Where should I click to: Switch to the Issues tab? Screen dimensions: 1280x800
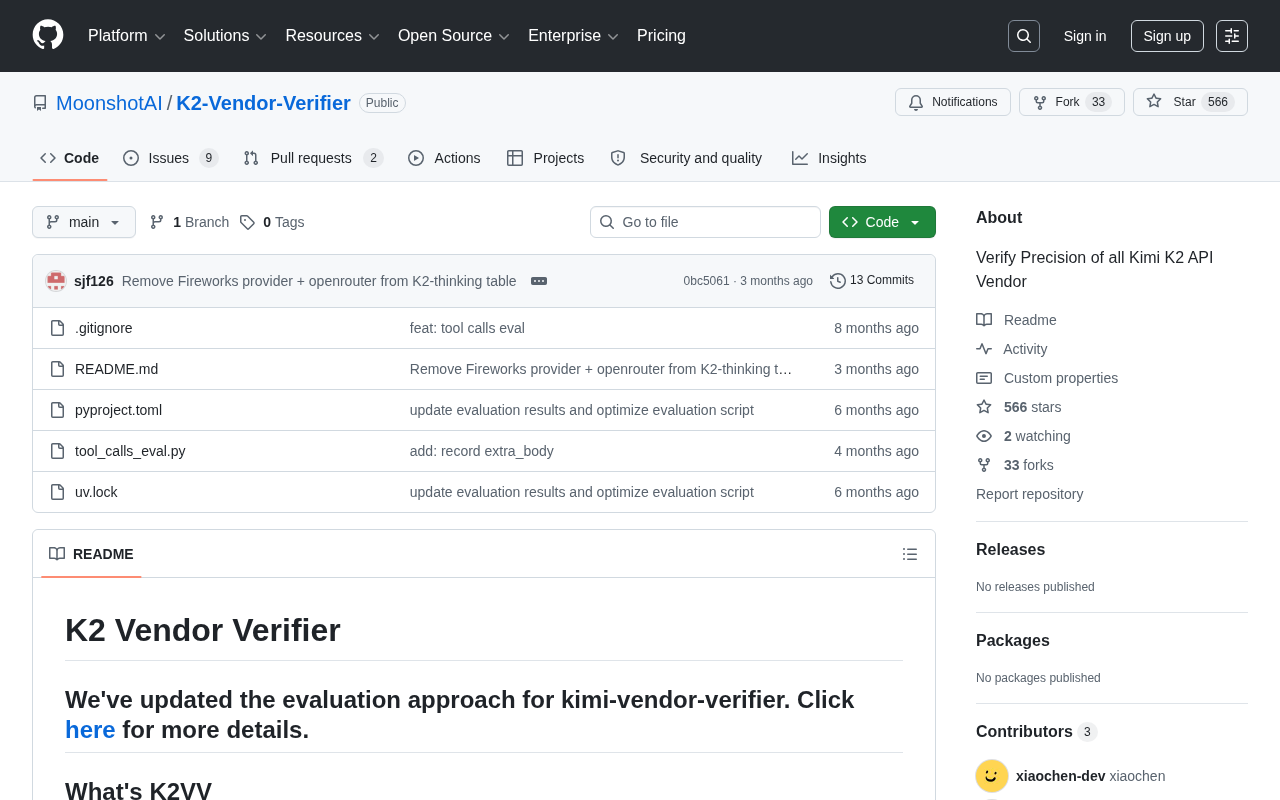pos(171,158)
